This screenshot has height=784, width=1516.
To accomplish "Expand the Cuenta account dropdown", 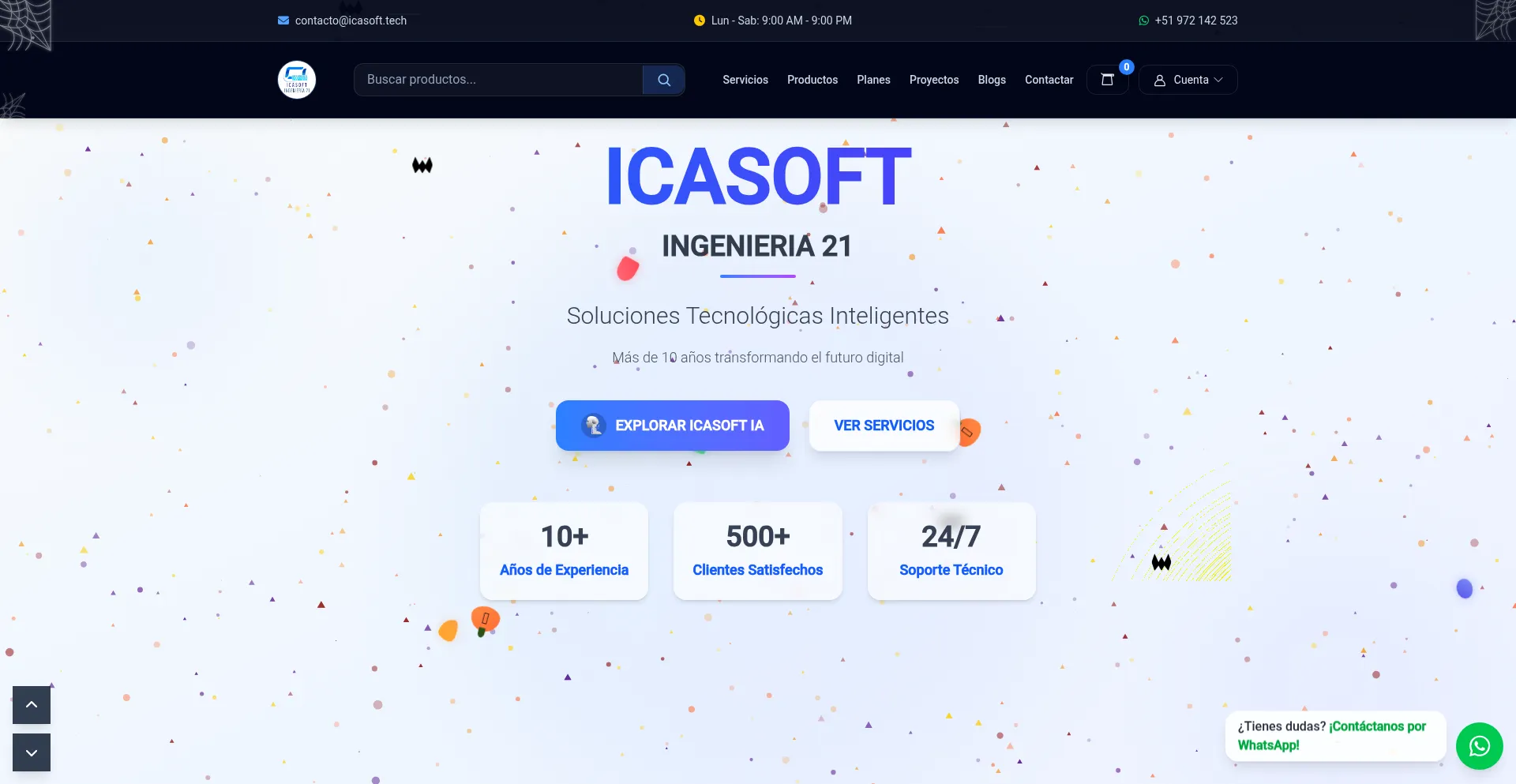I will point(1188,80).
